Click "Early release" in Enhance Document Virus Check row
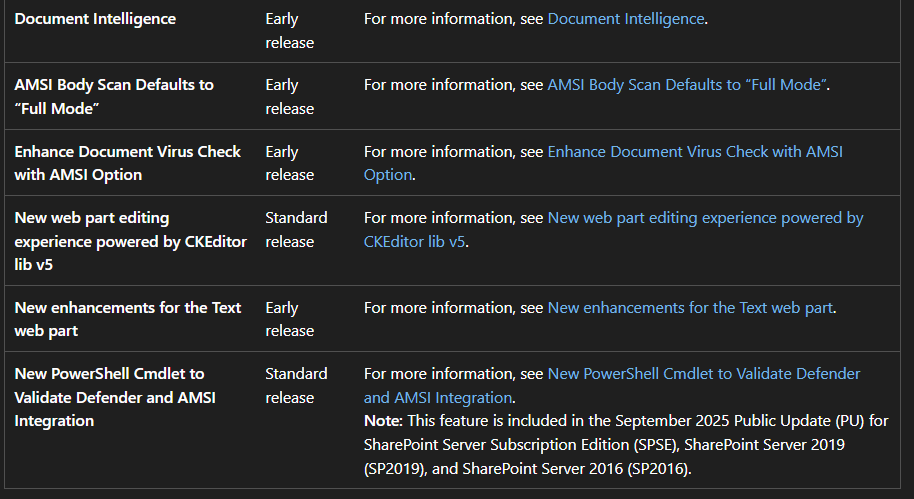 tap(290, 163)
